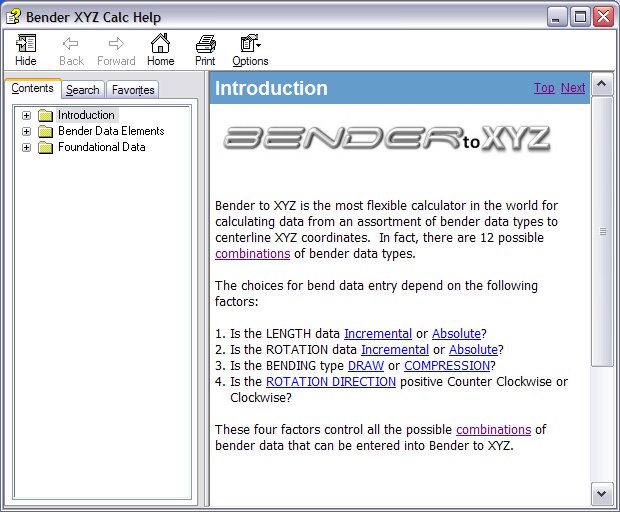Follow the Next link in header

(573, 88)
